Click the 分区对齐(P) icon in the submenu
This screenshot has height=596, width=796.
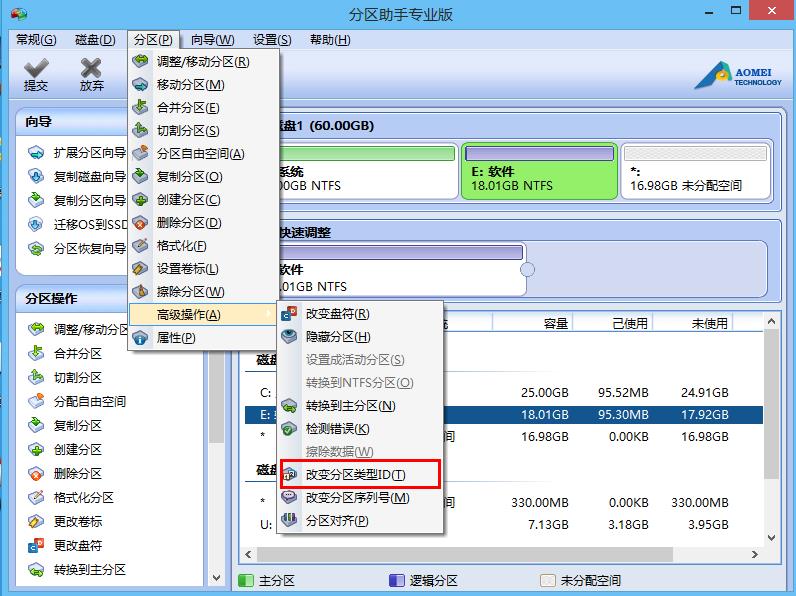(289, 520)
